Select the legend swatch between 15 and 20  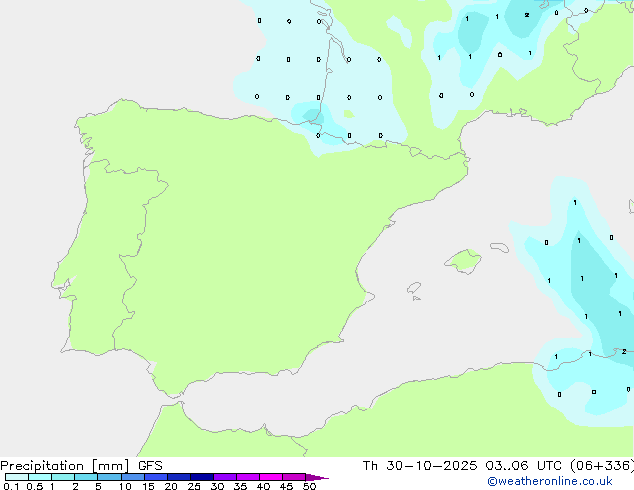point(156,477)
